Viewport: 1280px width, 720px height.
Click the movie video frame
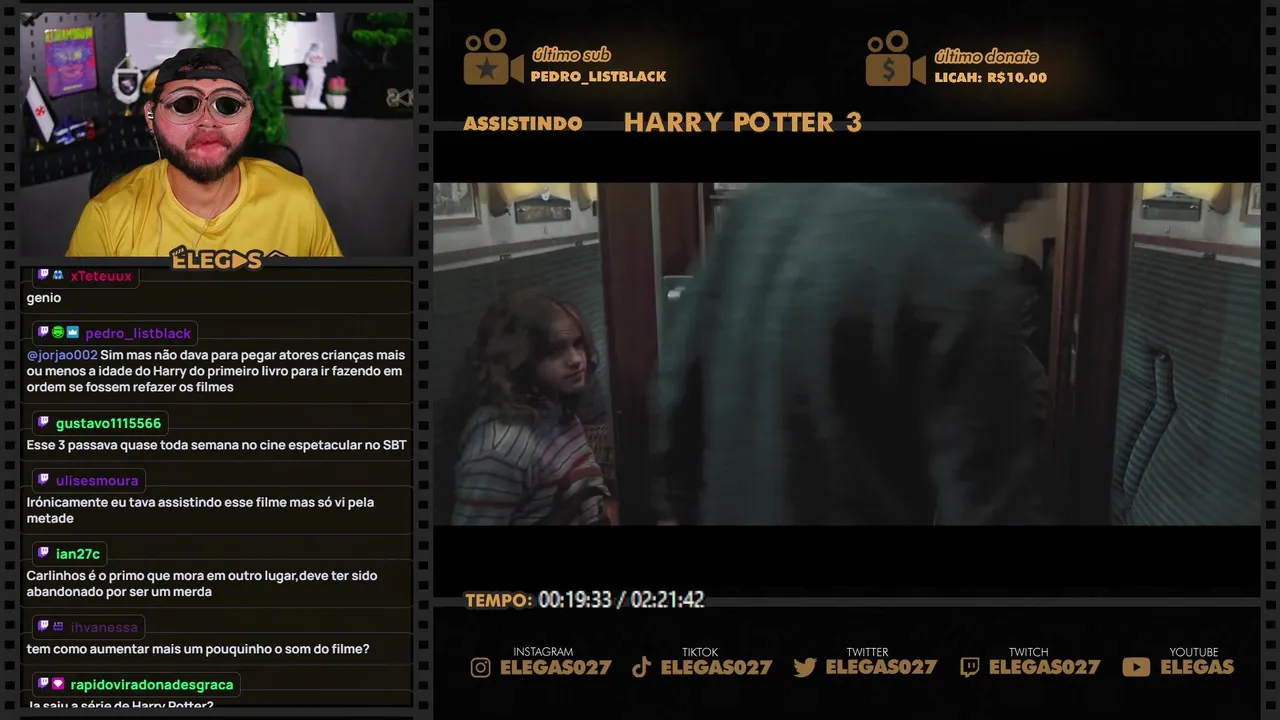846,354
